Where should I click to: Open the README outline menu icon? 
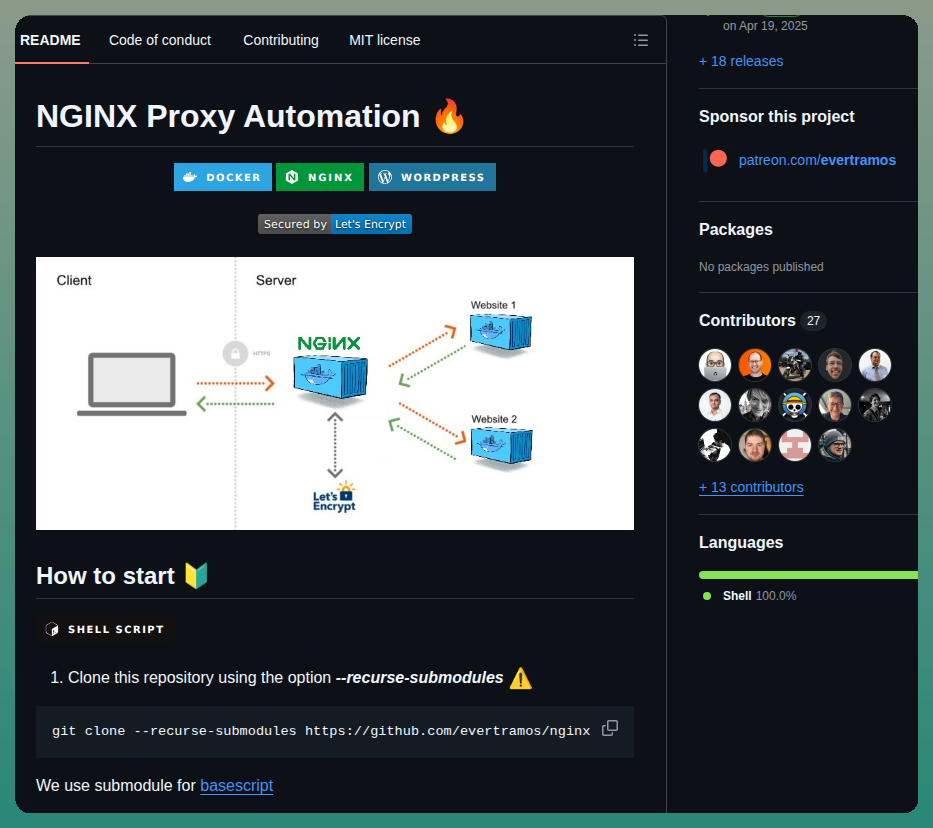[641, 40]
